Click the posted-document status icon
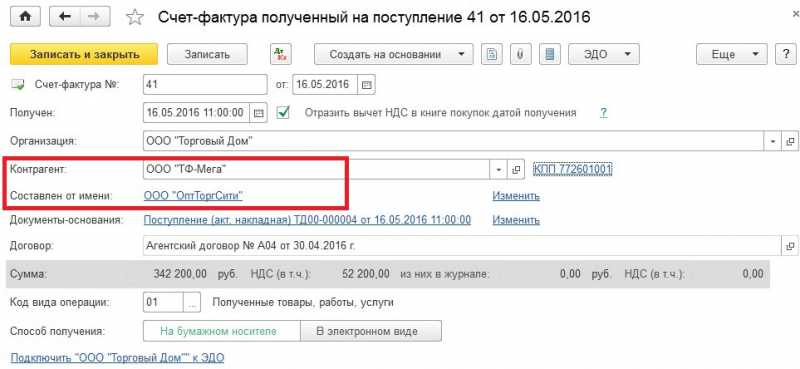This screenshot has height=369, width=800. click(18, 85)
